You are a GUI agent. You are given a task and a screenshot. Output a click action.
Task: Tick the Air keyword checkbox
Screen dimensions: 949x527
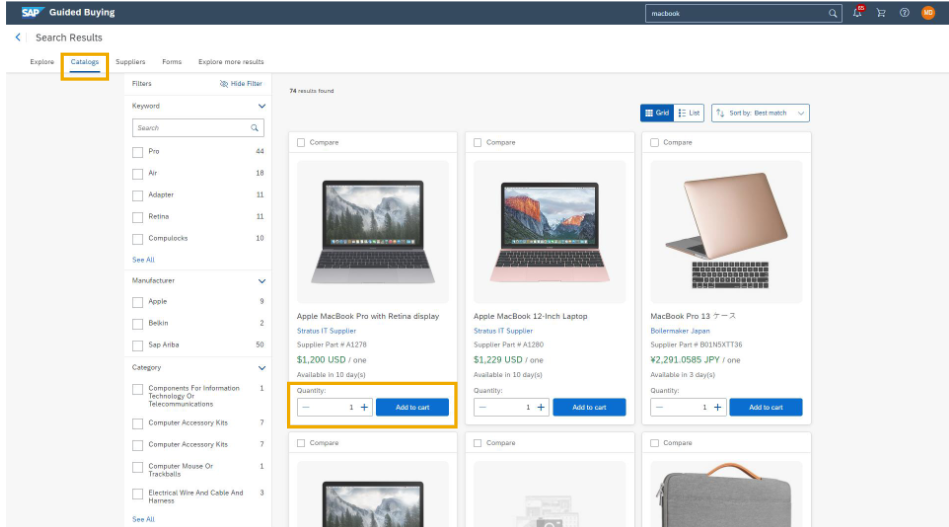(137, 174)
